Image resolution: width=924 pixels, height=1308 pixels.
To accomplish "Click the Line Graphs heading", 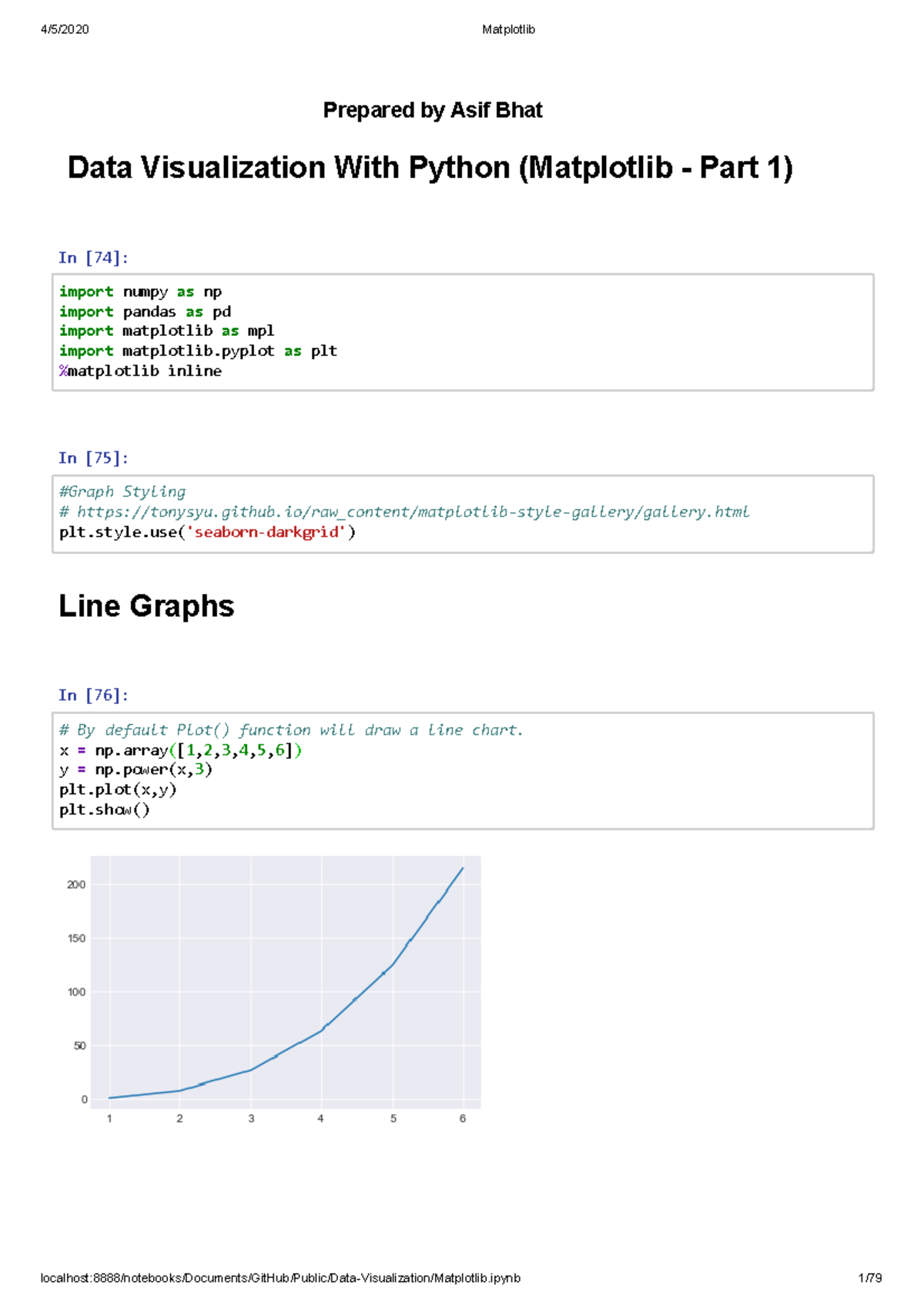I will (146, 606).
